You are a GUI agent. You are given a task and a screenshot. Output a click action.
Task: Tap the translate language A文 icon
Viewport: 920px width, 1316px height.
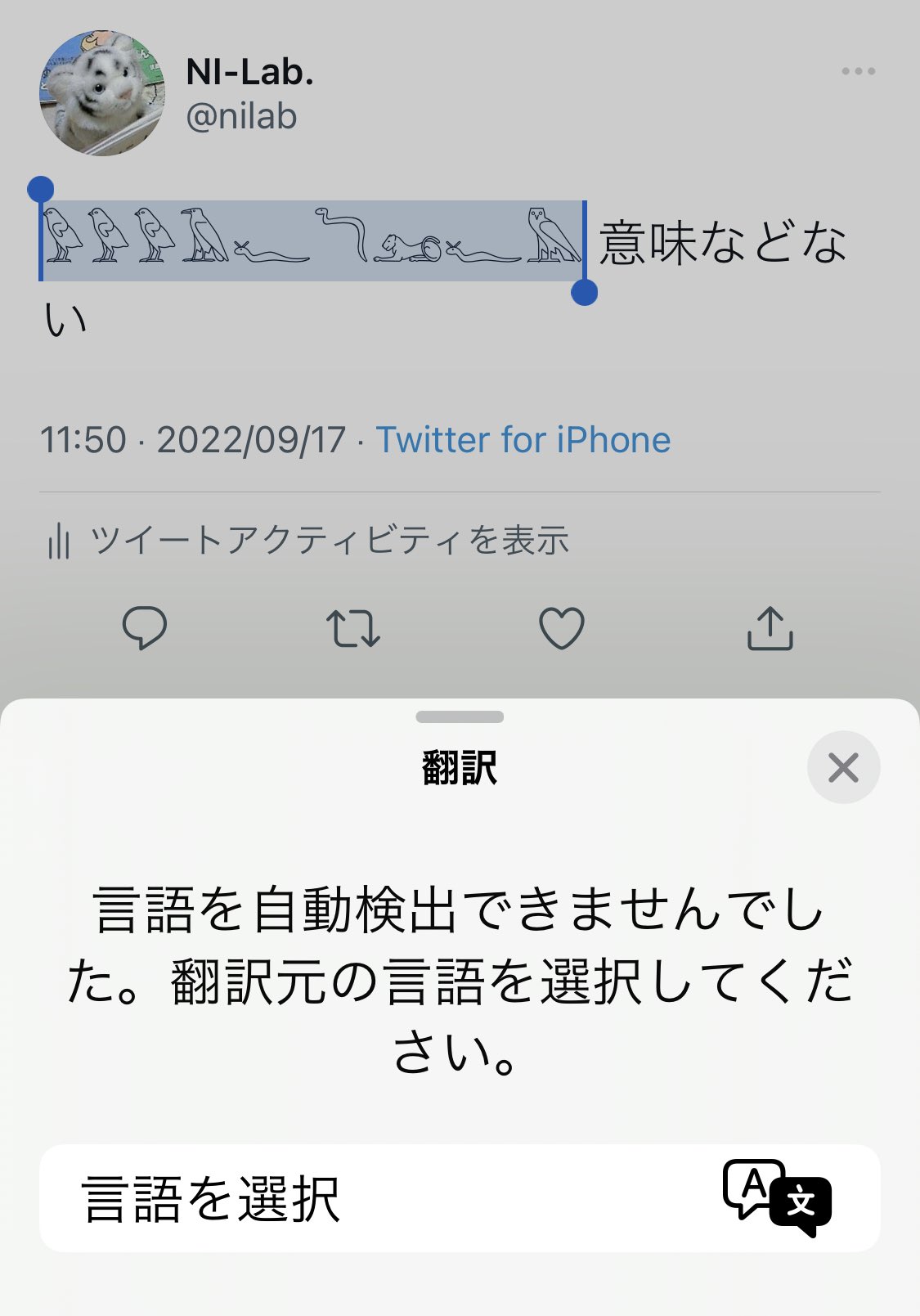(777, 1198)
